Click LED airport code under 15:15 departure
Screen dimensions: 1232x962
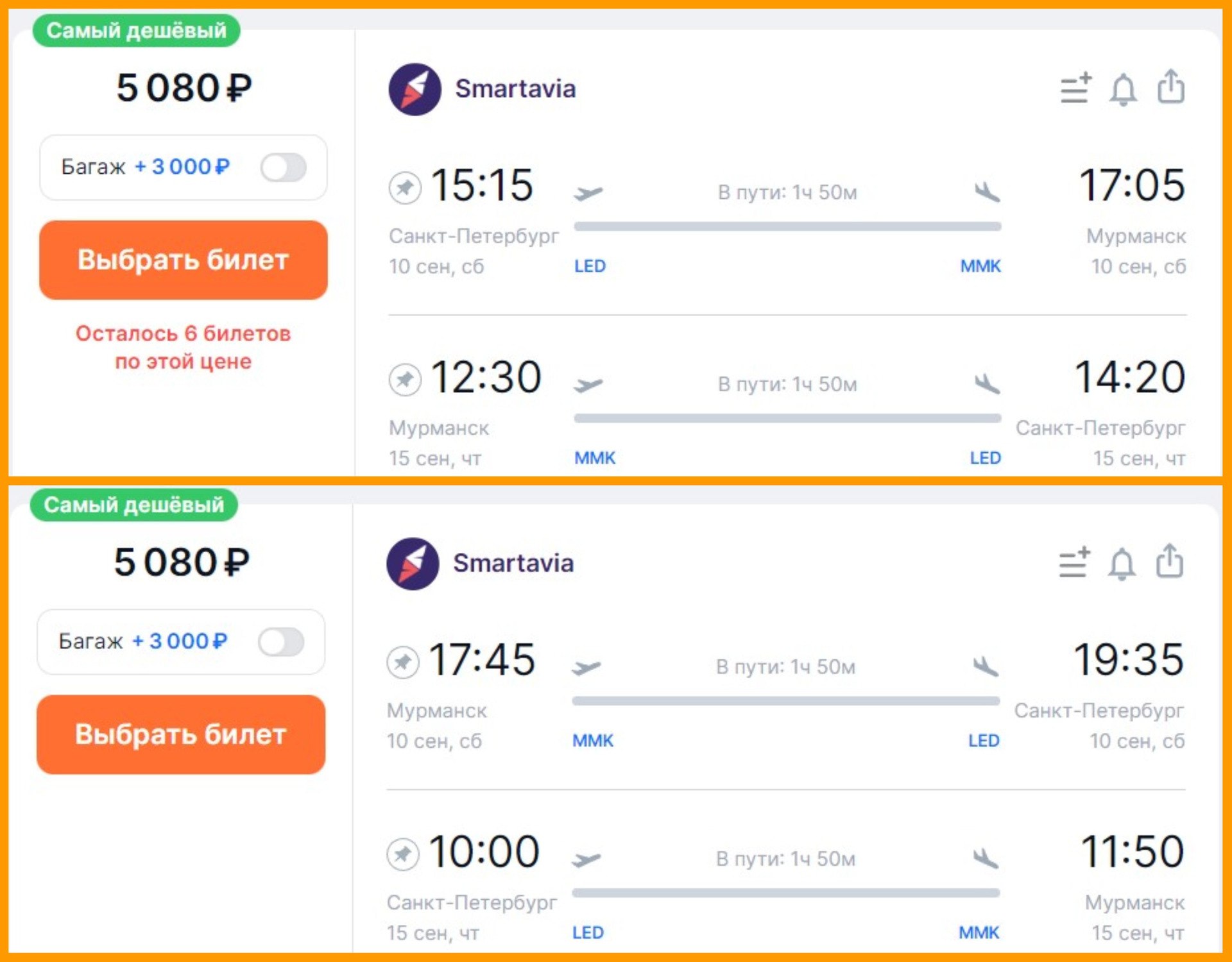point(590,266)
